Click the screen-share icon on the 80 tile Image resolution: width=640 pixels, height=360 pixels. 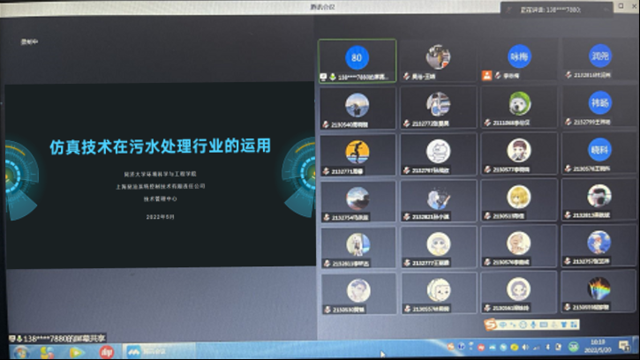323,77
